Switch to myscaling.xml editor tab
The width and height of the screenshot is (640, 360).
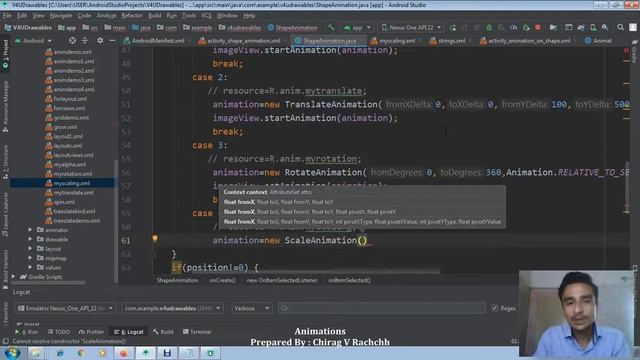point(396,41)
